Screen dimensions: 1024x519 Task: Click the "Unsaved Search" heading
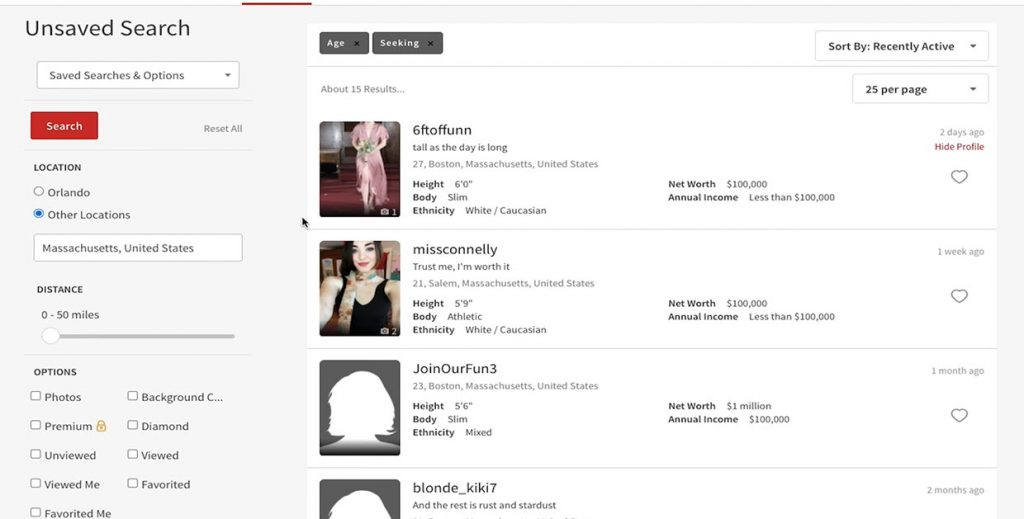click(108, 28)
